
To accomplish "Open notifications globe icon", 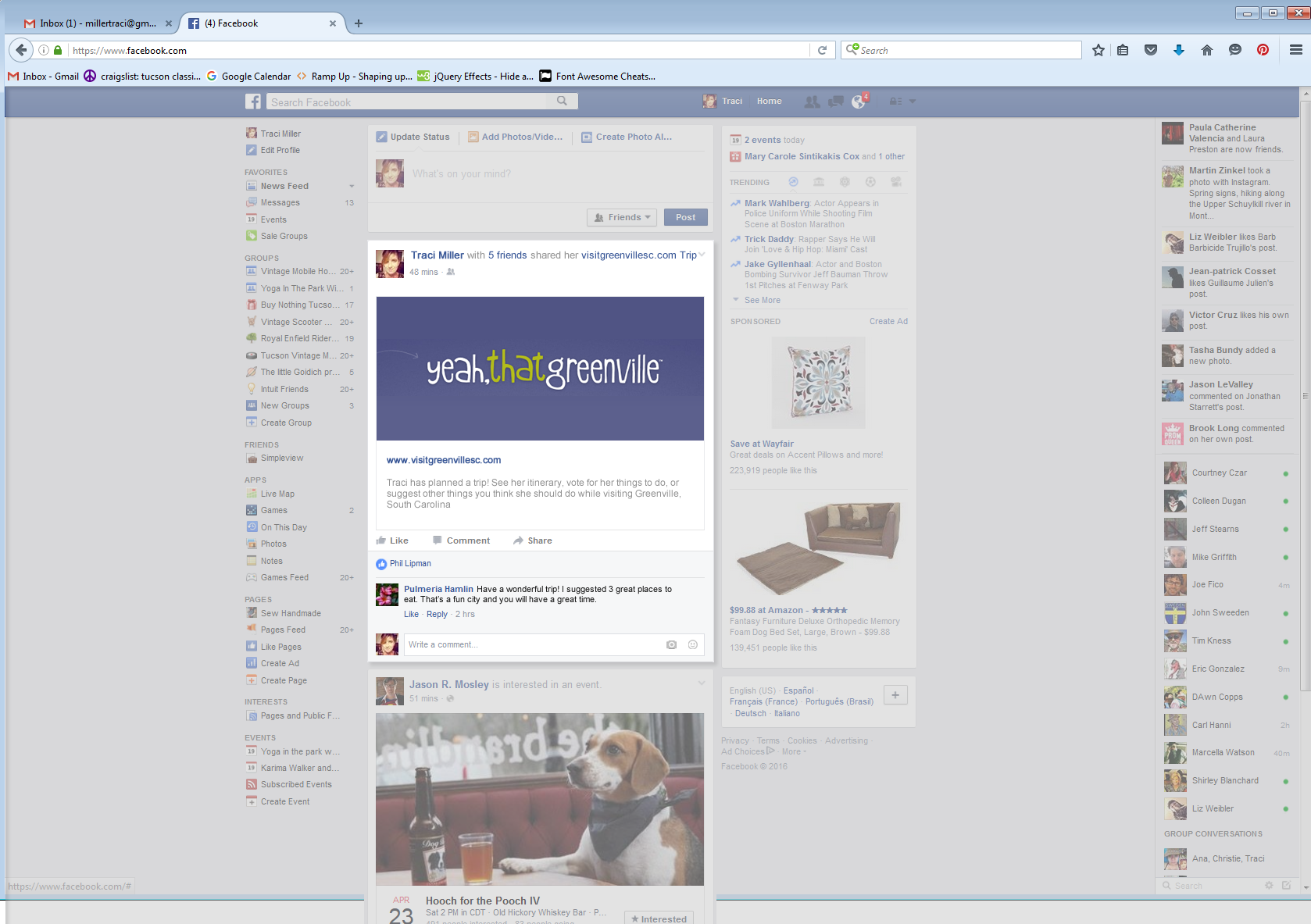I will 858,102.
